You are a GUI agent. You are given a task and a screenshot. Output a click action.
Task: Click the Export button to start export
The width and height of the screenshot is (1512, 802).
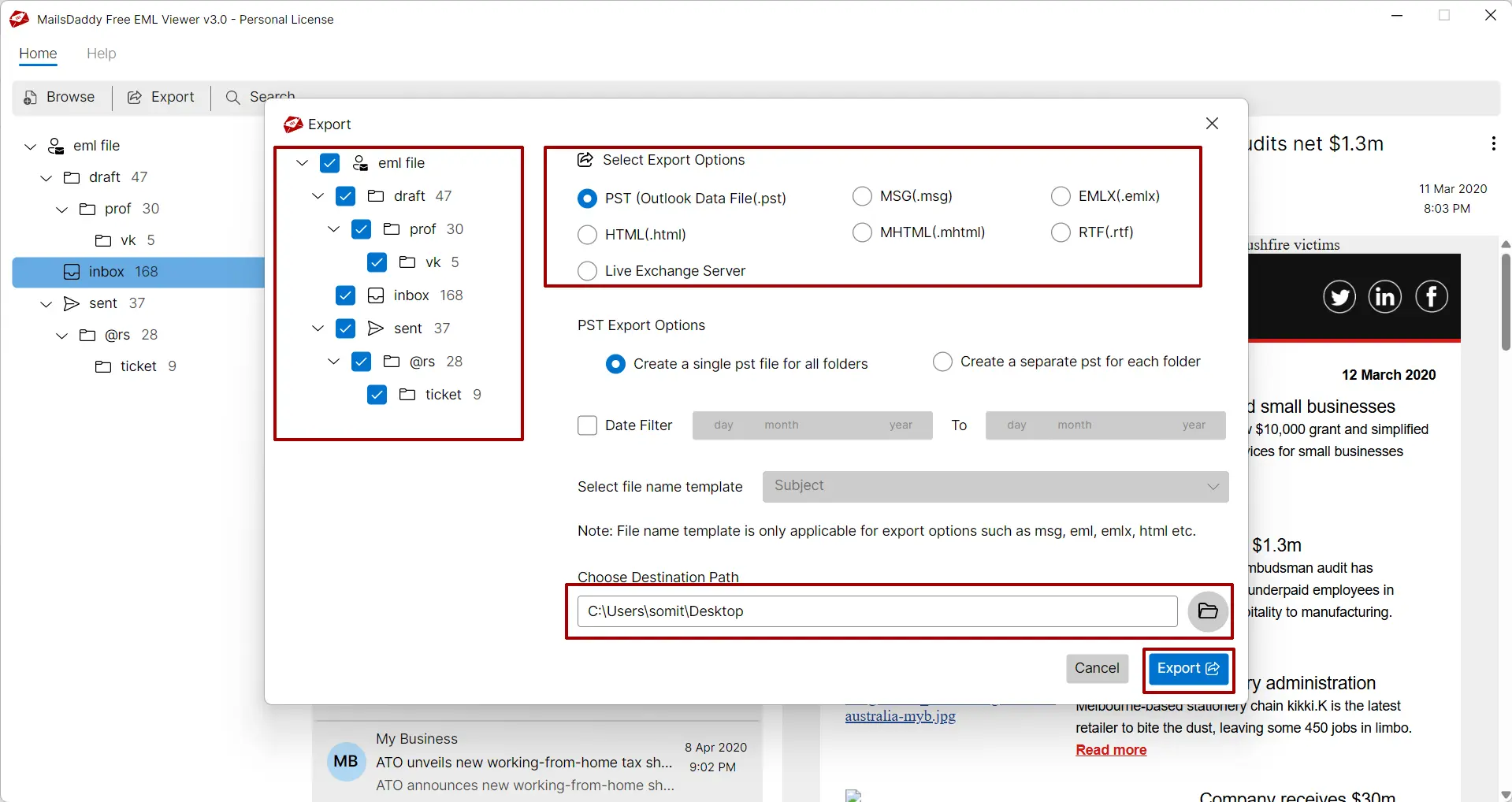pos(1187,669)
